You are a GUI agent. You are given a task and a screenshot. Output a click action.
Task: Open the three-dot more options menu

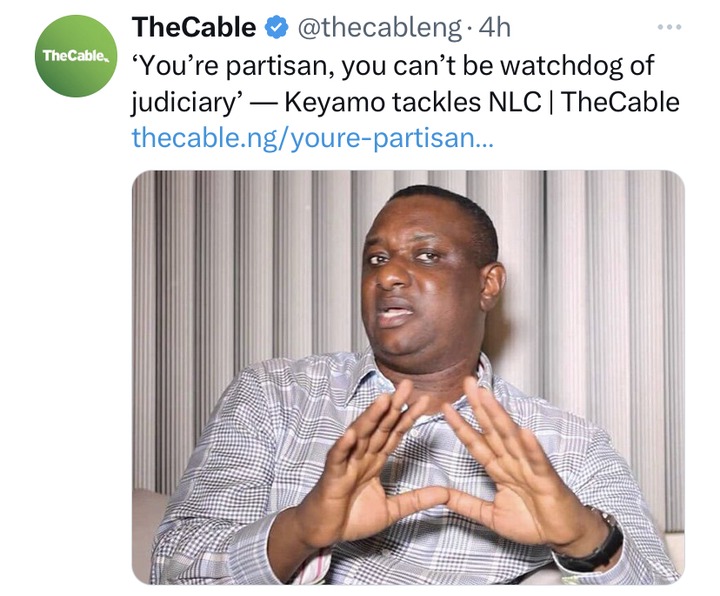tap(669, 28)
